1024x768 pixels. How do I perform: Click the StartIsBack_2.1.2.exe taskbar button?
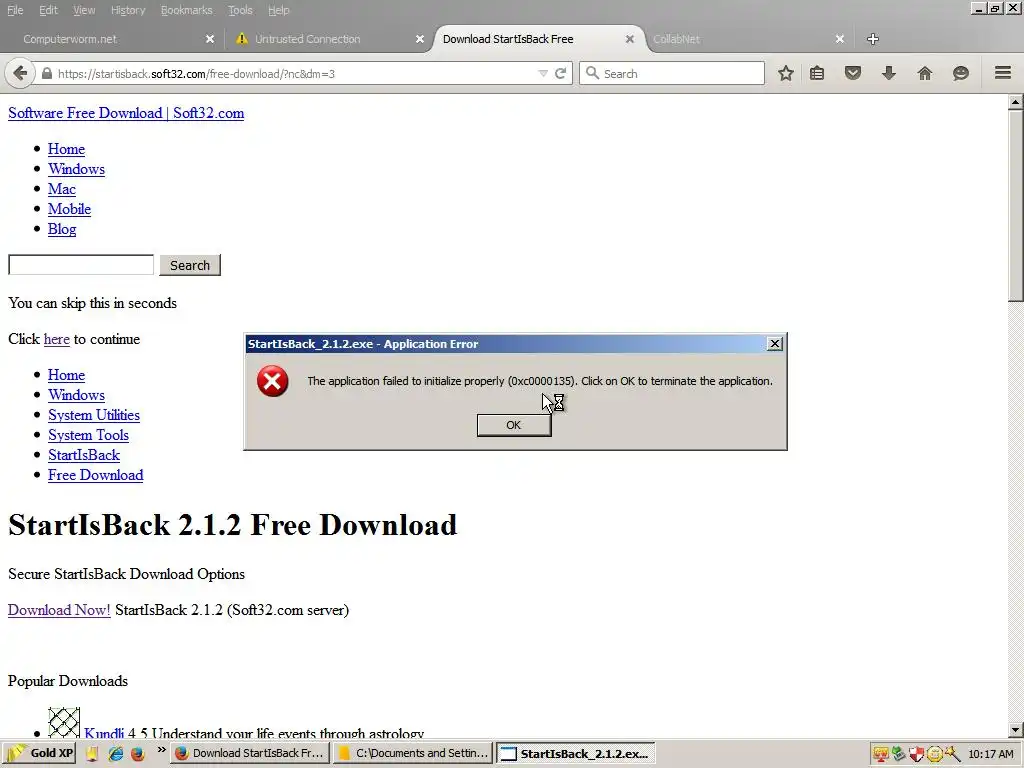click(575, 754)
